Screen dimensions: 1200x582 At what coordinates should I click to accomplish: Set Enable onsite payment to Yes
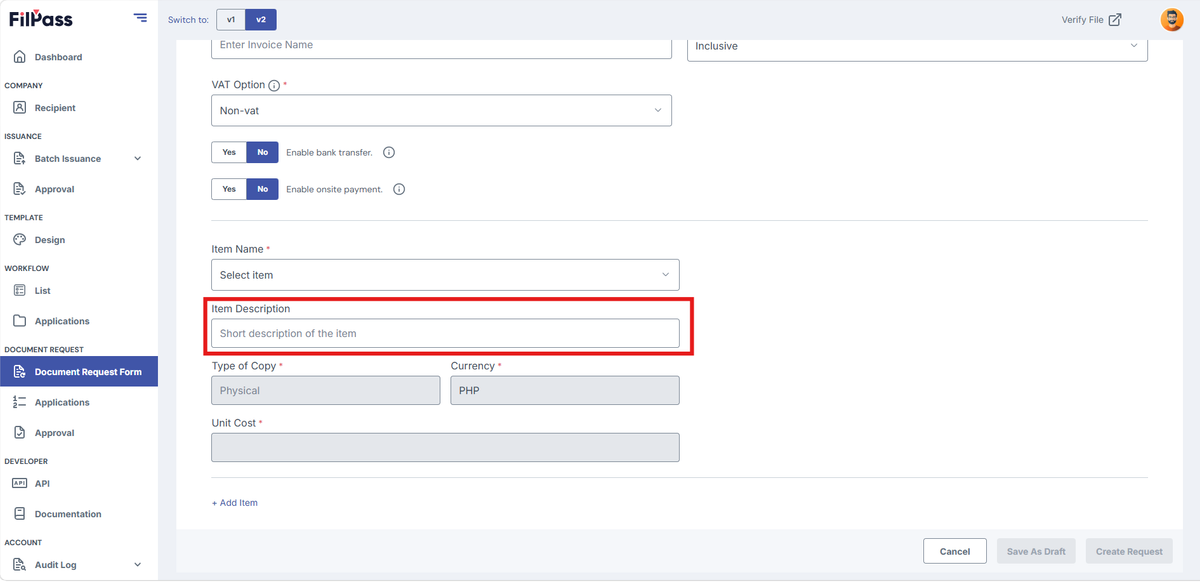tap(229, 189)
